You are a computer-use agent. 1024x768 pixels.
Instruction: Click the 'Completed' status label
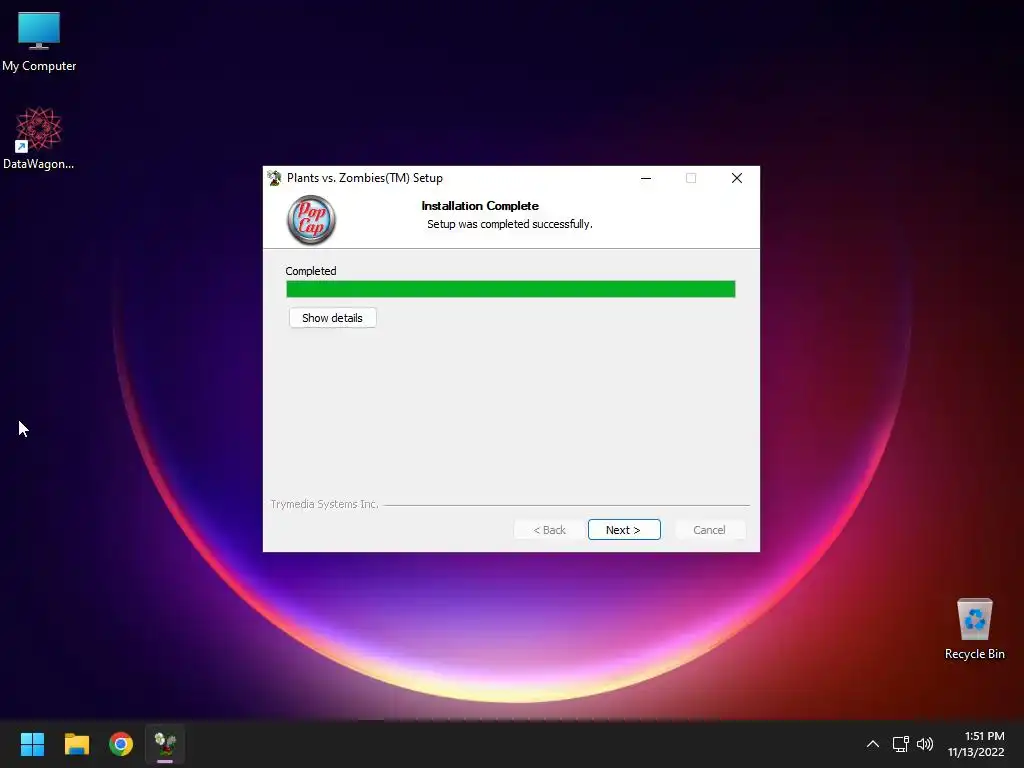tap(311, 271)
